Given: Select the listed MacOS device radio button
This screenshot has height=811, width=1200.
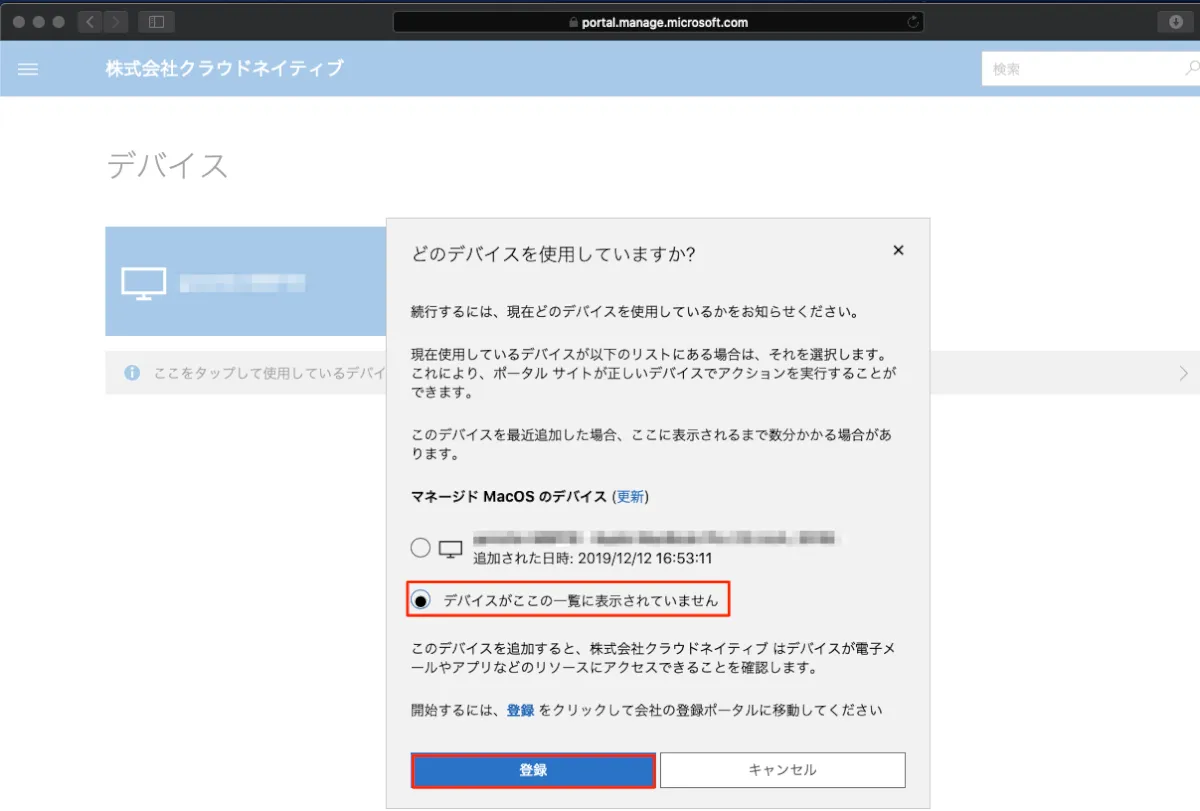Looking at the screenshot, I should coord(420,548).
